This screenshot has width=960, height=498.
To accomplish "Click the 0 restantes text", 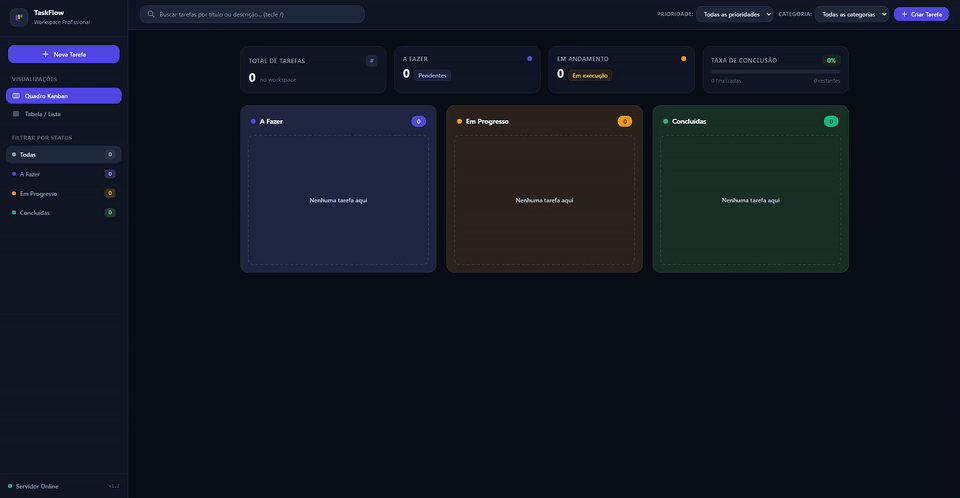I will pos(827,81).
